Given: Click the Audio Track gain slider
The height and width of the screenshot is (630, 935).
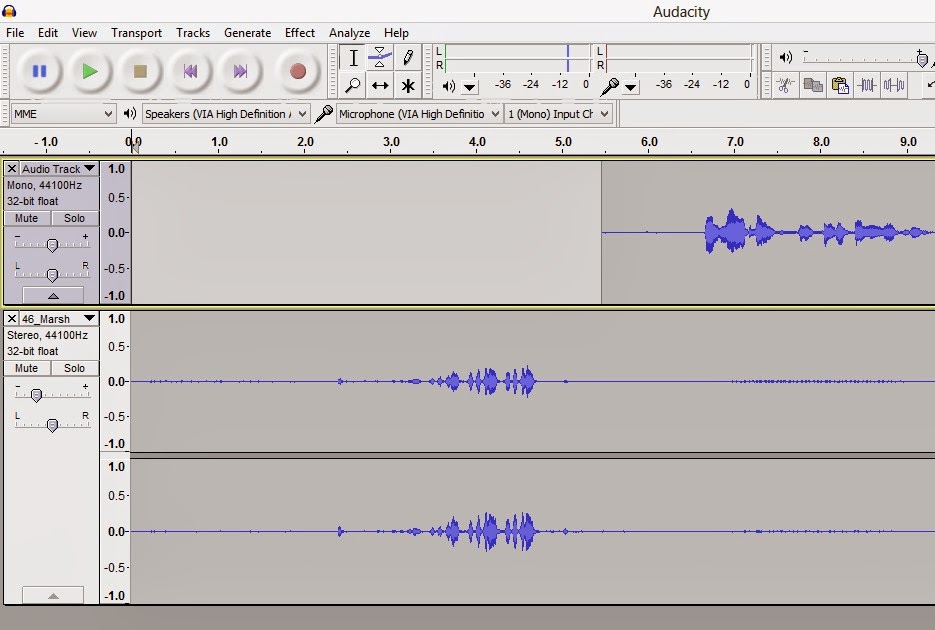Looking at the screenshot, I should tap(52, 244).
